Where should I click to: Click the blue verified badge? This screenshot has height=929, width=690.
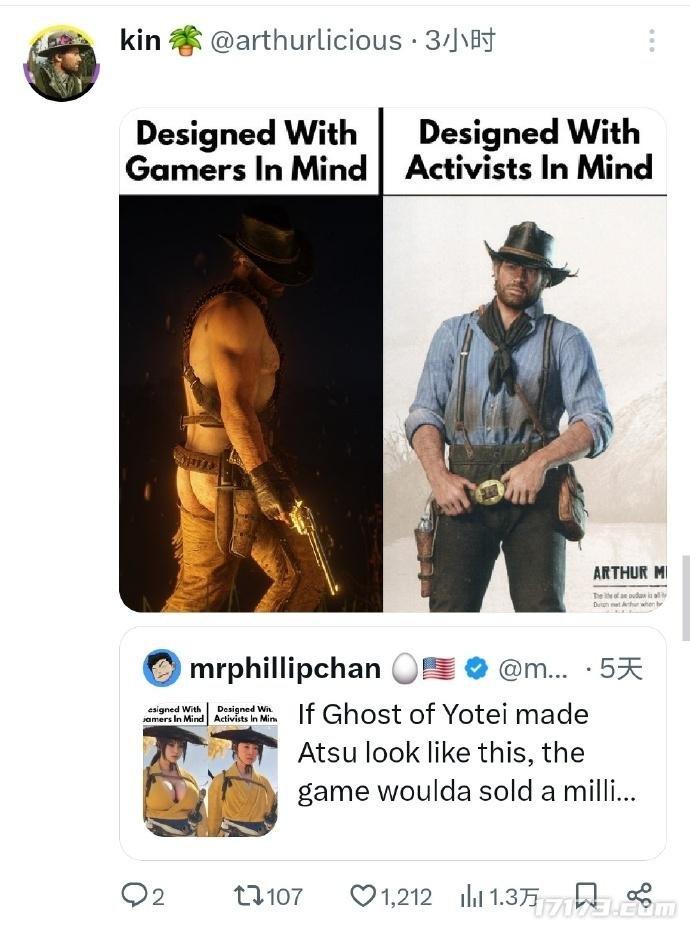tap(476, 668)
